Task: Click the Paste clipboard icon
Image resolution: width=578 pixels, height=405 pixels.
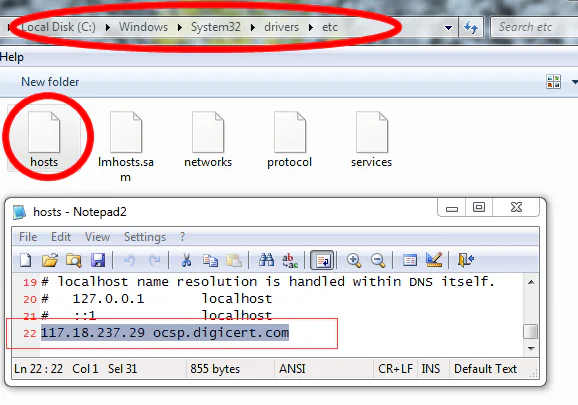Action: pos(234,260)
